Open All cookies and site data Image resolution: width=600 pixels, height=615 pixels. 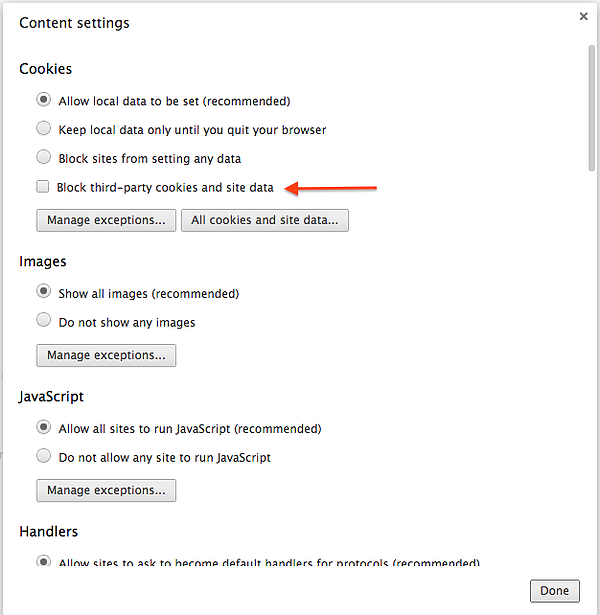coord(265,220)
